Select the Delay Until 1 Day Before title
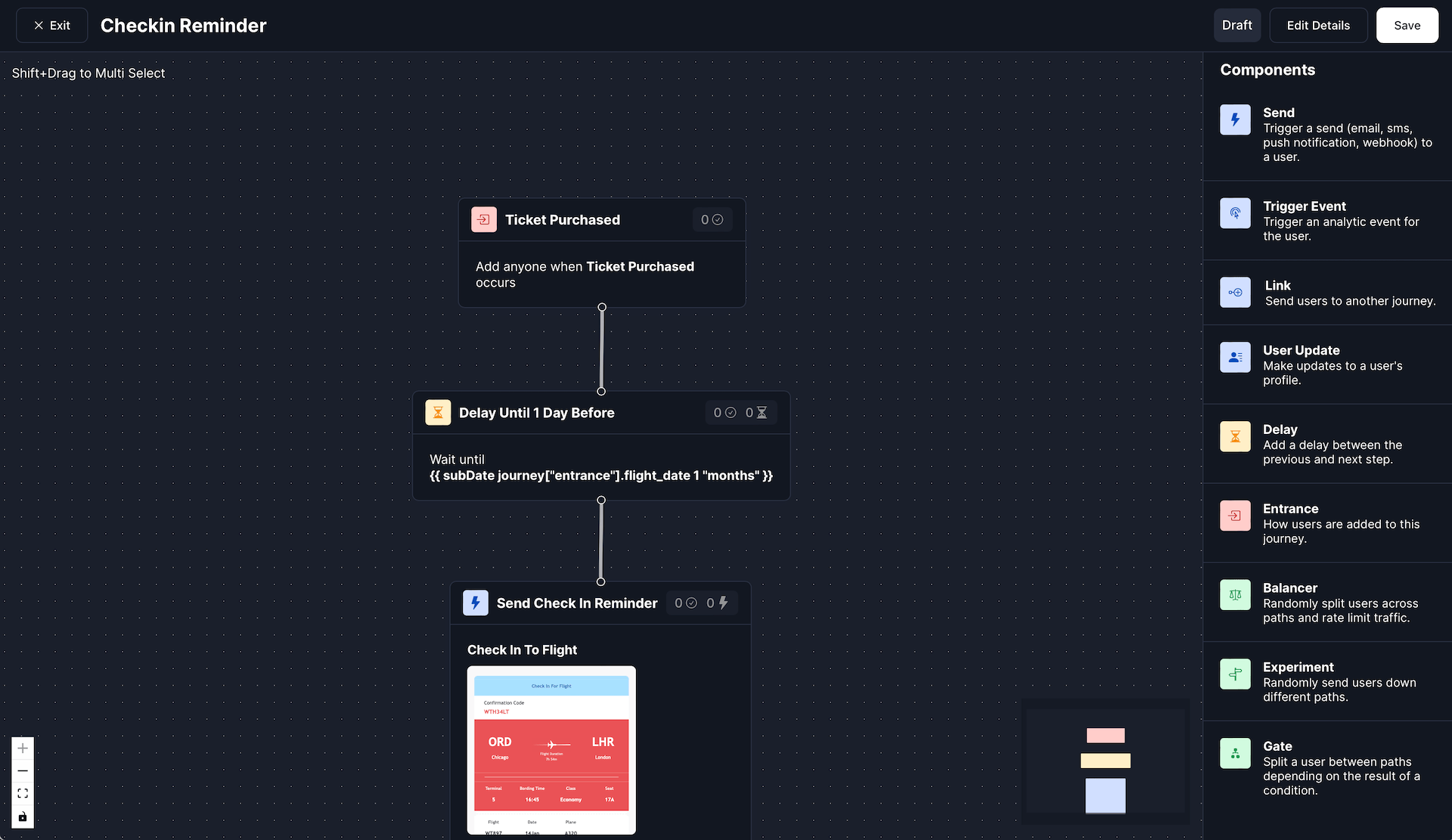 (537, 413)
